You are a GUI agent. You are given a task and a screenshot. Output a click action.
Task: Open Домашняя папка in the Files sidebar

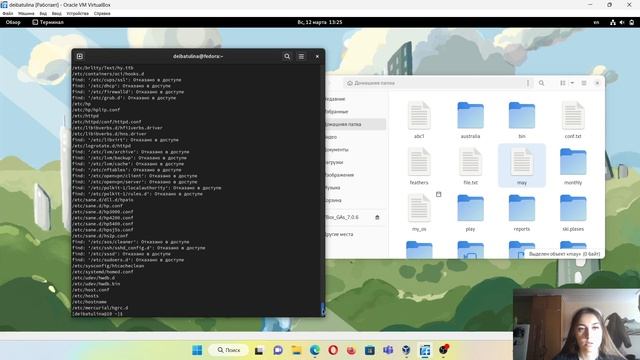[x=356, y=124]
